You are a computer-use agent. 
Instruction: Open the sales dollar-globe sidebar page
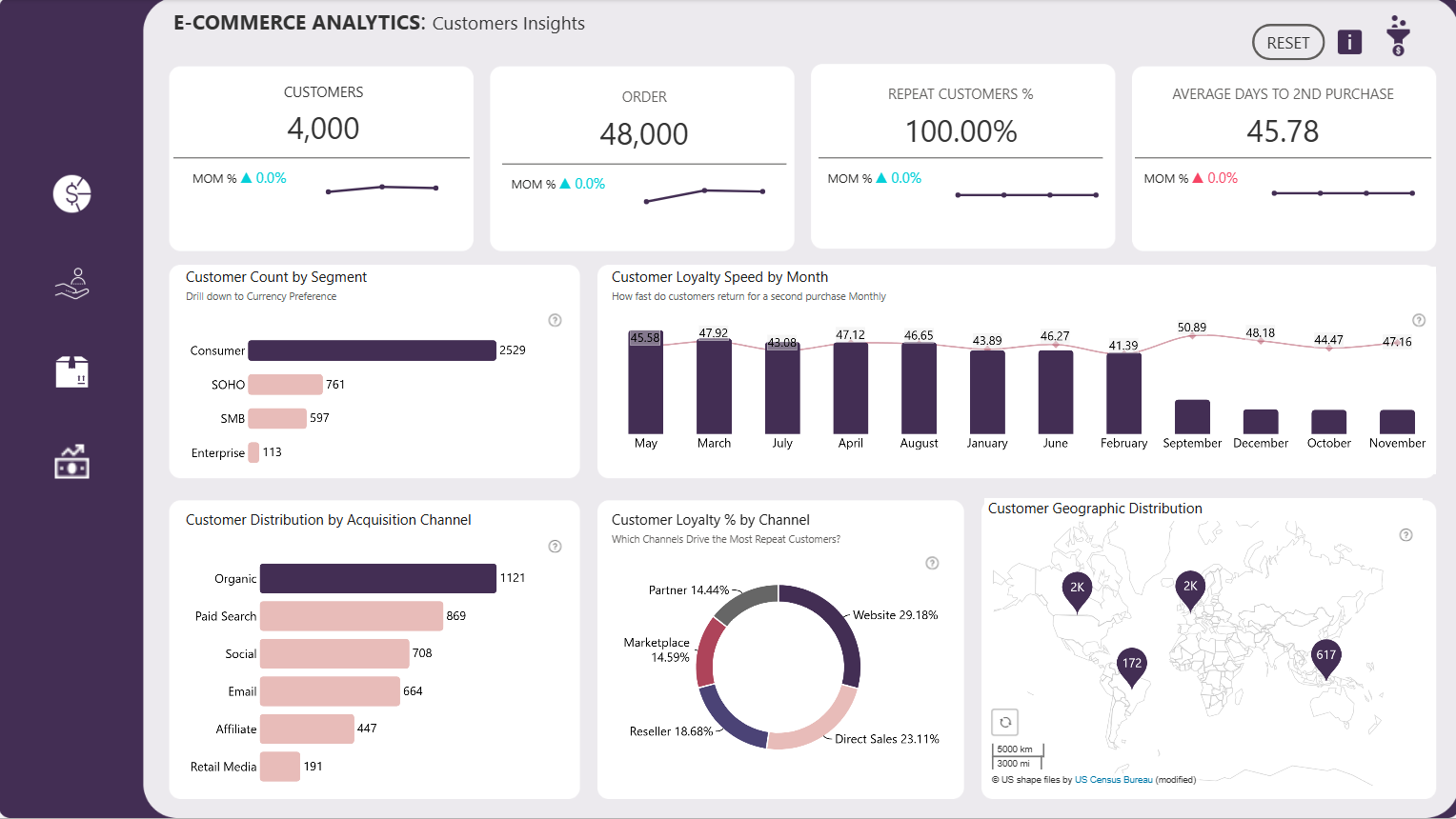(x=72, y=194)
